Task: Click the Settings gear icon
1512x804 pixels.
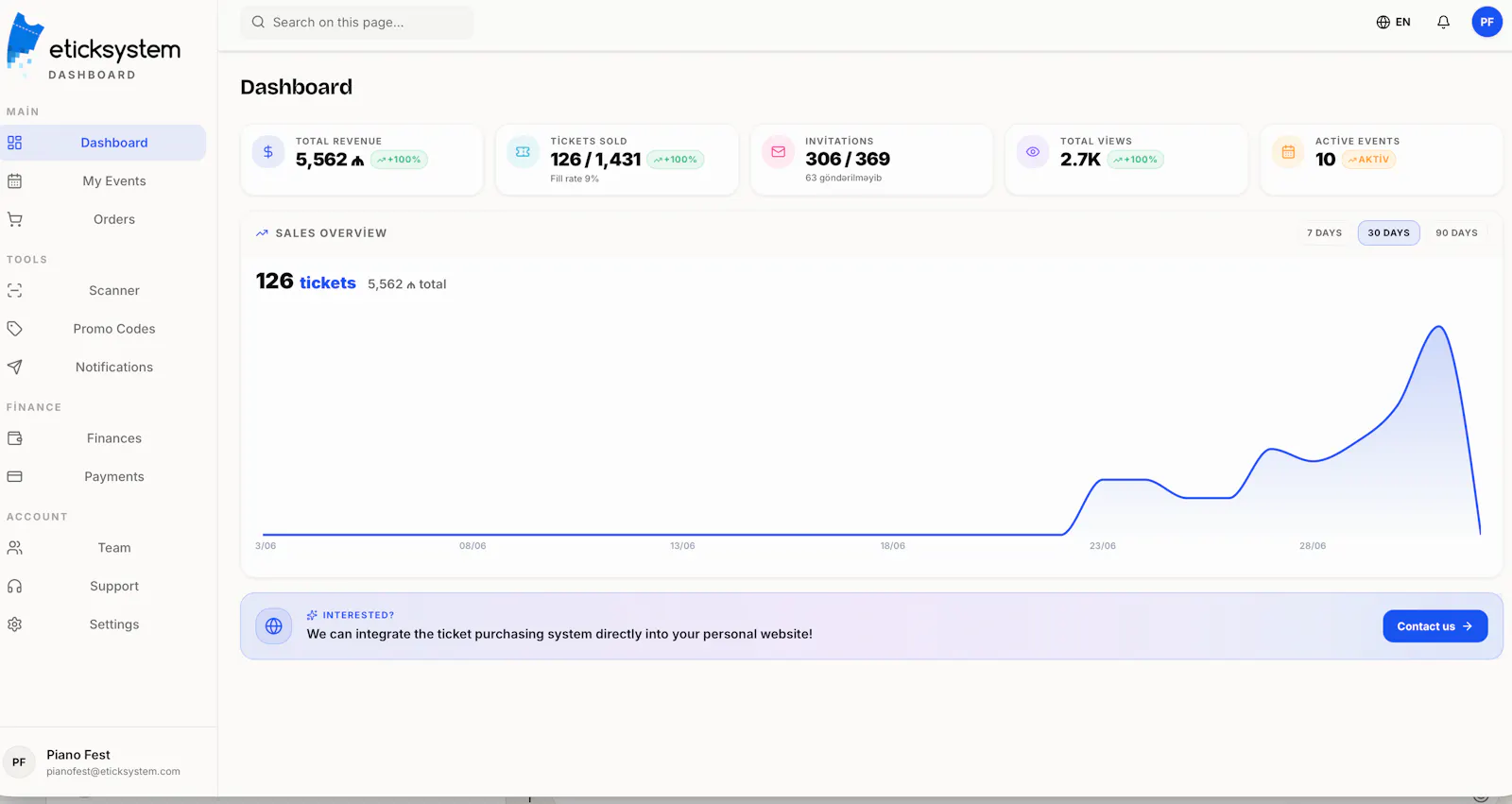Action: pos(14,624)
